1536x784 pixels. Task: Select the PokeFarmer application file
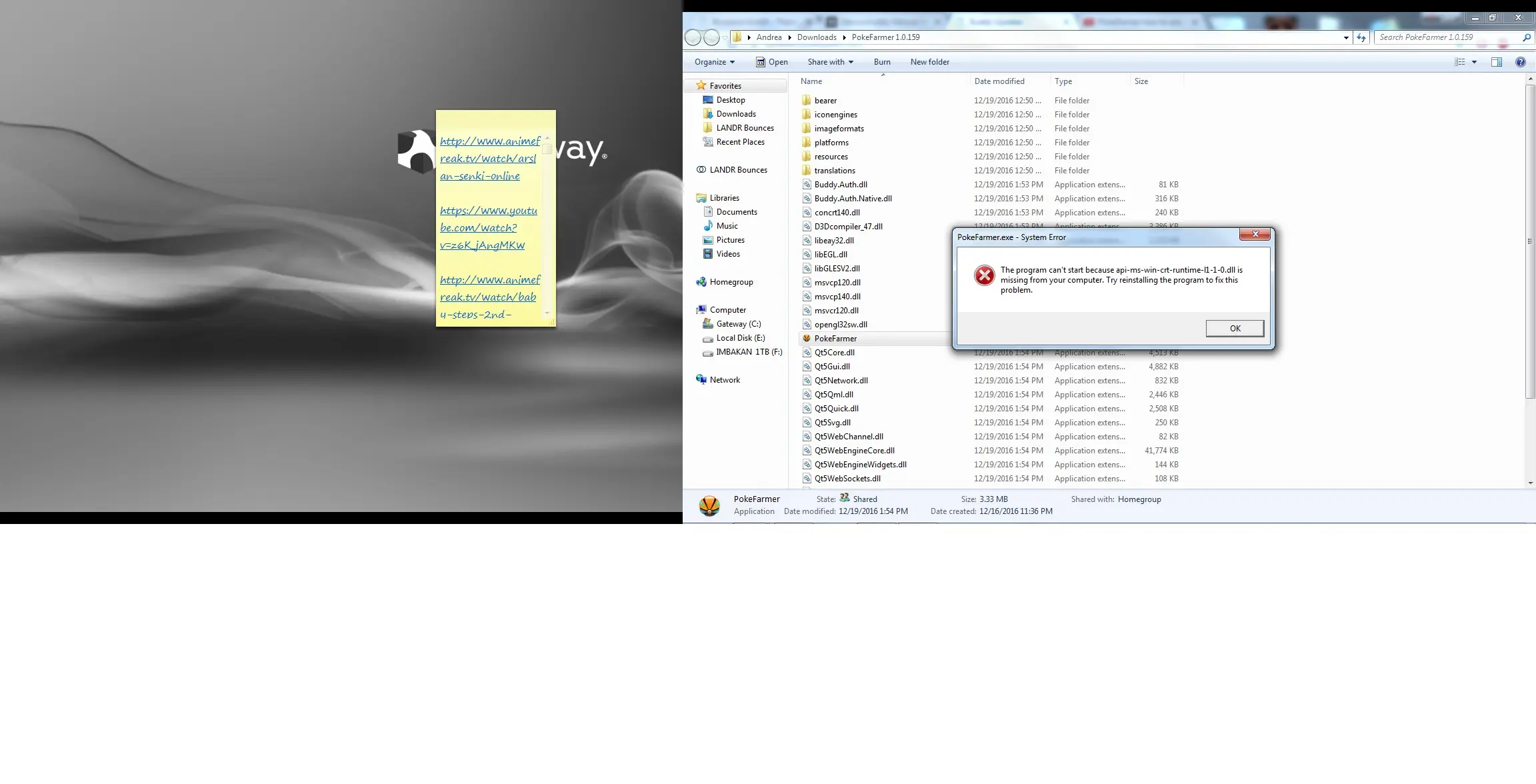(835, 339)
